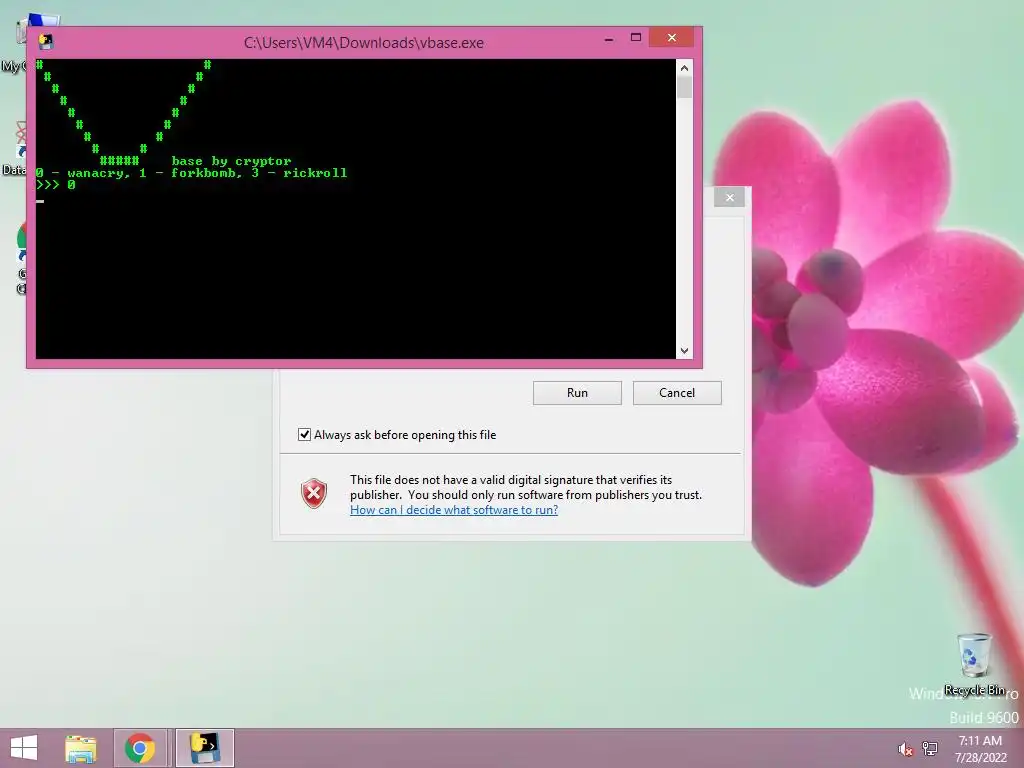Viewport: 1024px width, 768px height.
Task: Click the red shield warning icon
Action: [313, 493]
